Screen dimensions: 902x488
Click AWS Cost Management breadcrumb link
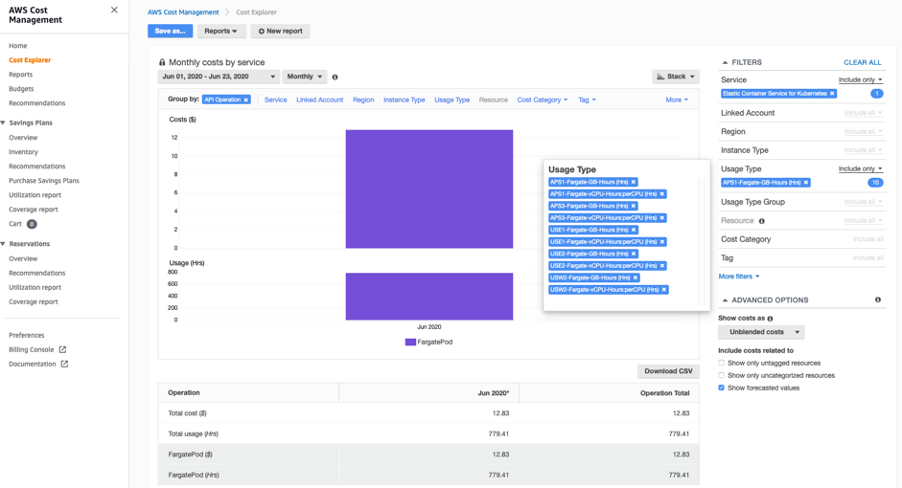coord(183,12)
